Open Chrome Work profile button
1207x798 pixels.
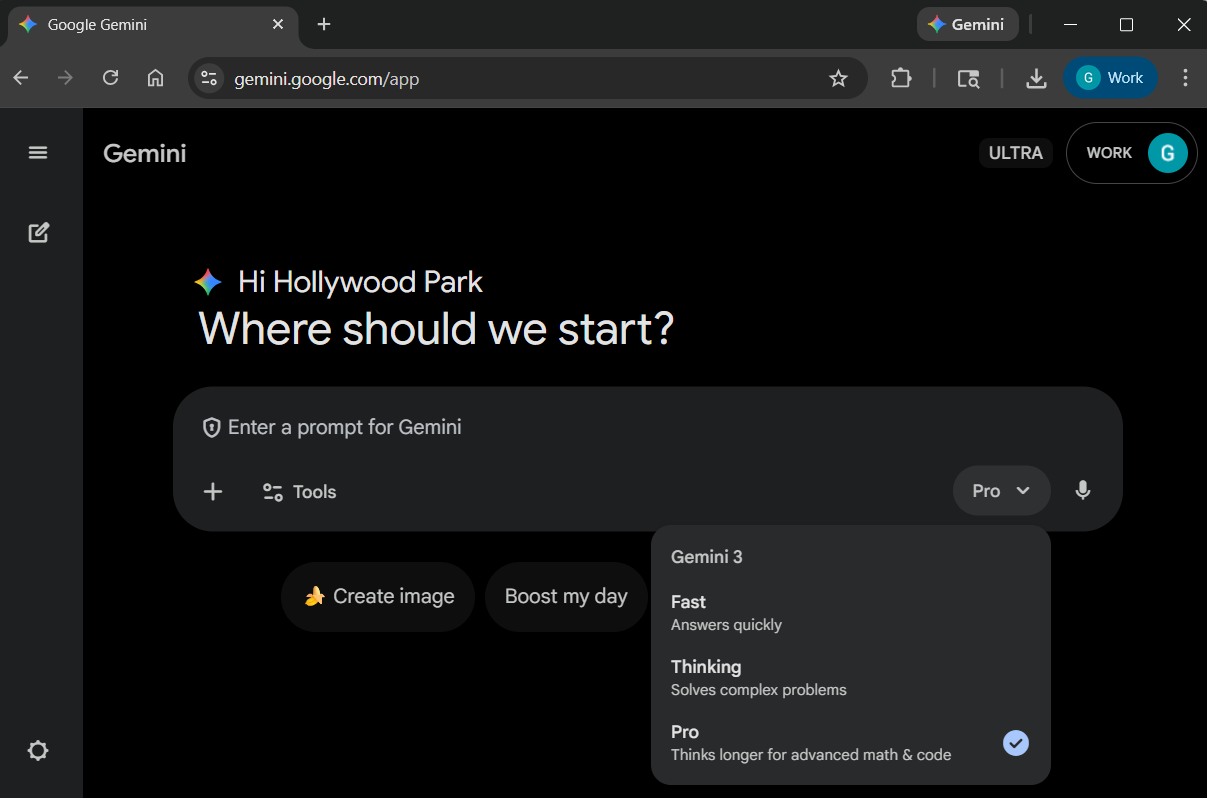pyautogui.click(x=1110, y=78)
